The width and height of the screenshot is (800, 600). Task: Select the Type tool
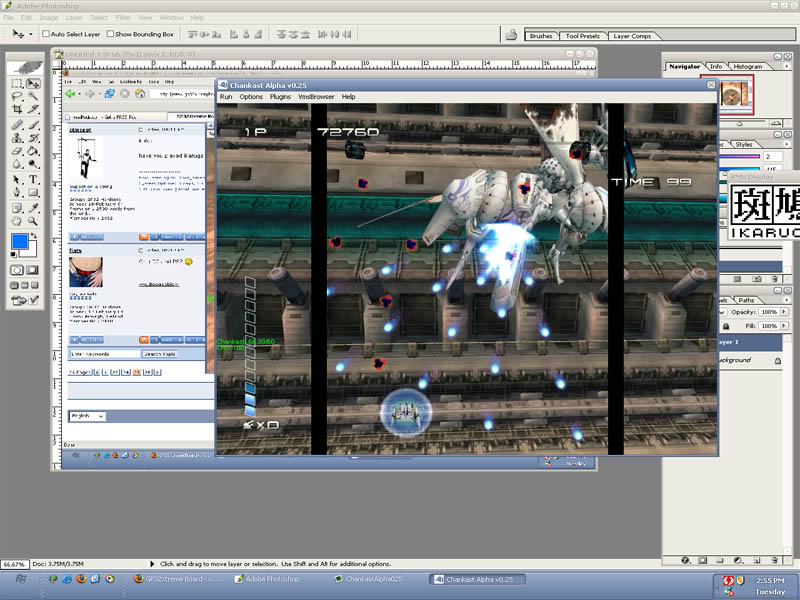click(x=33, y=180)
